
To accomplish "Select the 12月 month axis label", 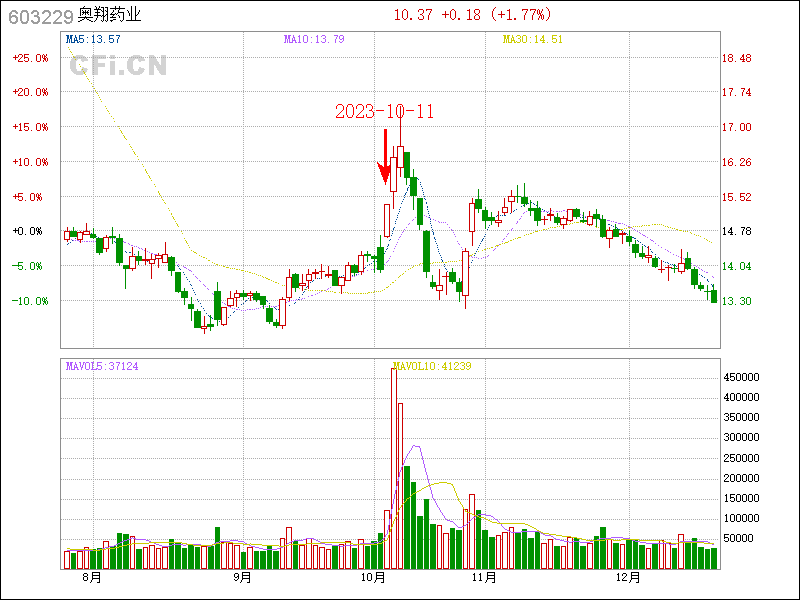I will (627, 577).
